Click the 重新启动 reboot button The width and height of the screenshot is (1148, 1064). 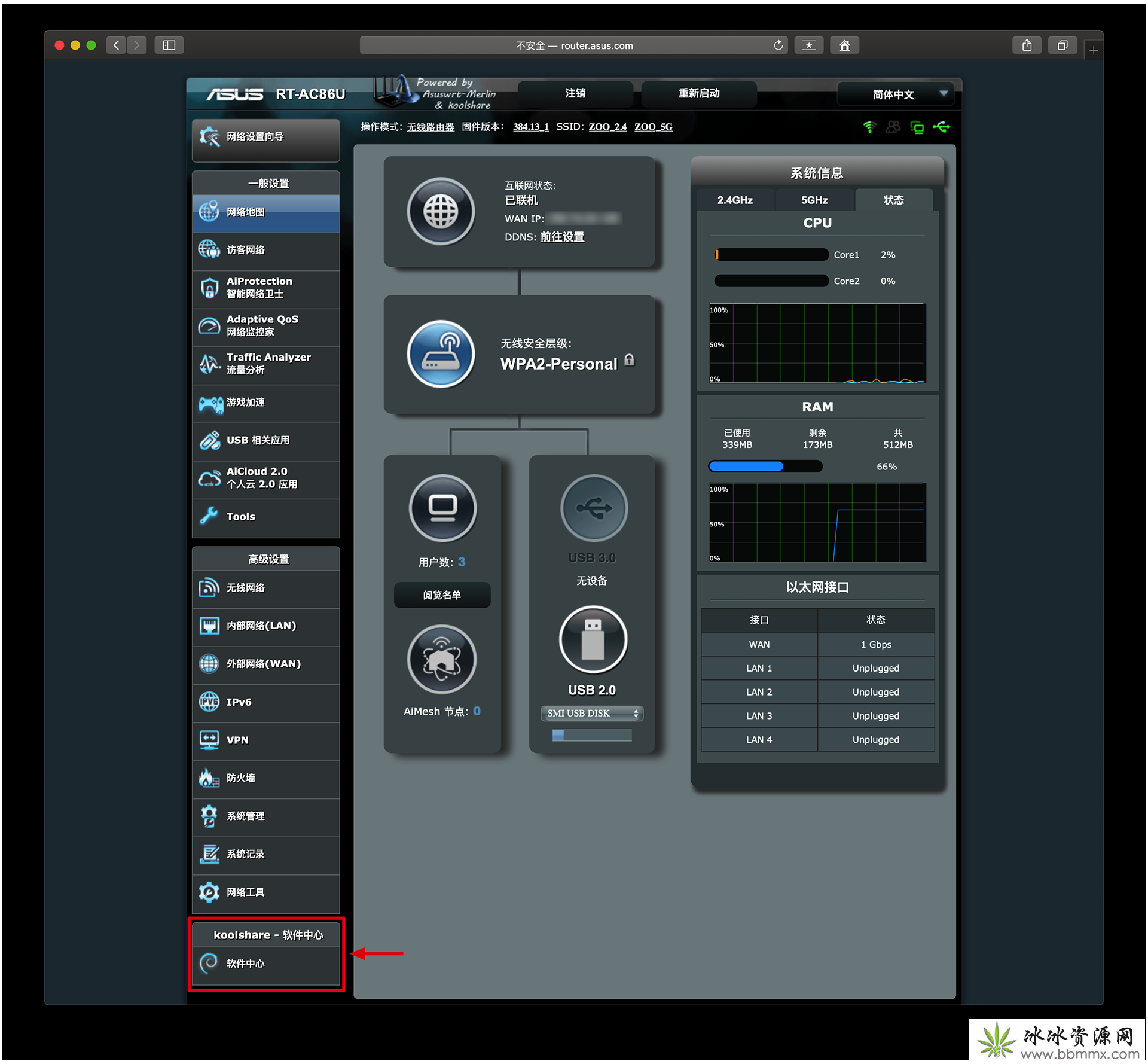click(x=699, y=93)
